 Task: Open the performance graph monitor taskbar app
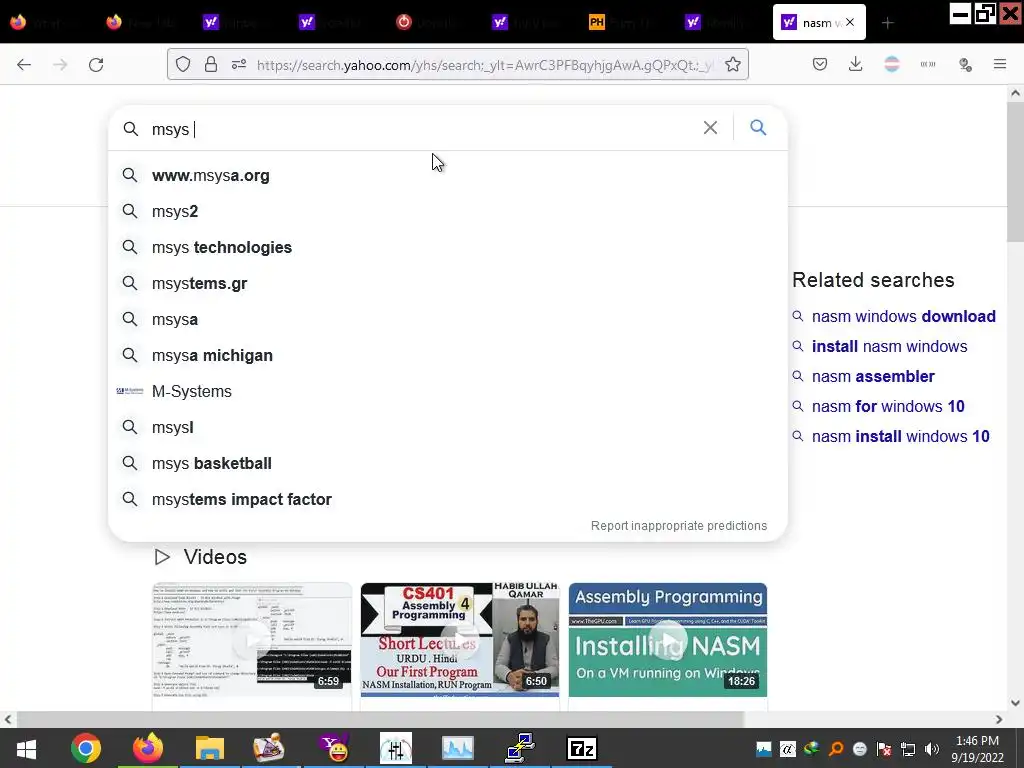[457, 748]
